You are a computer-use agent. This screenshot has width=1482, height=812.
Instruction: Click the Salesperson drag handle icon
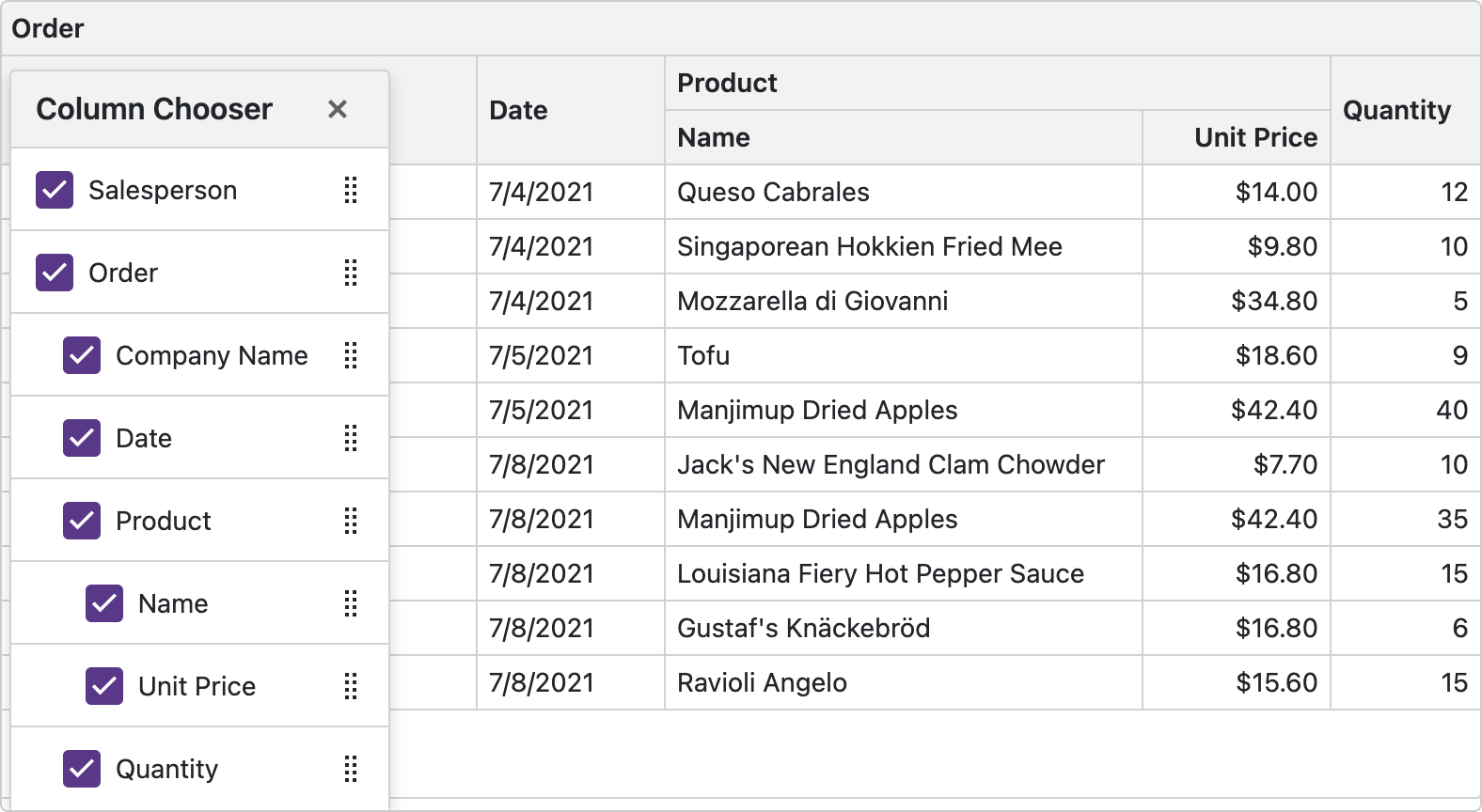pyautogui.click(x=351, y=190)
